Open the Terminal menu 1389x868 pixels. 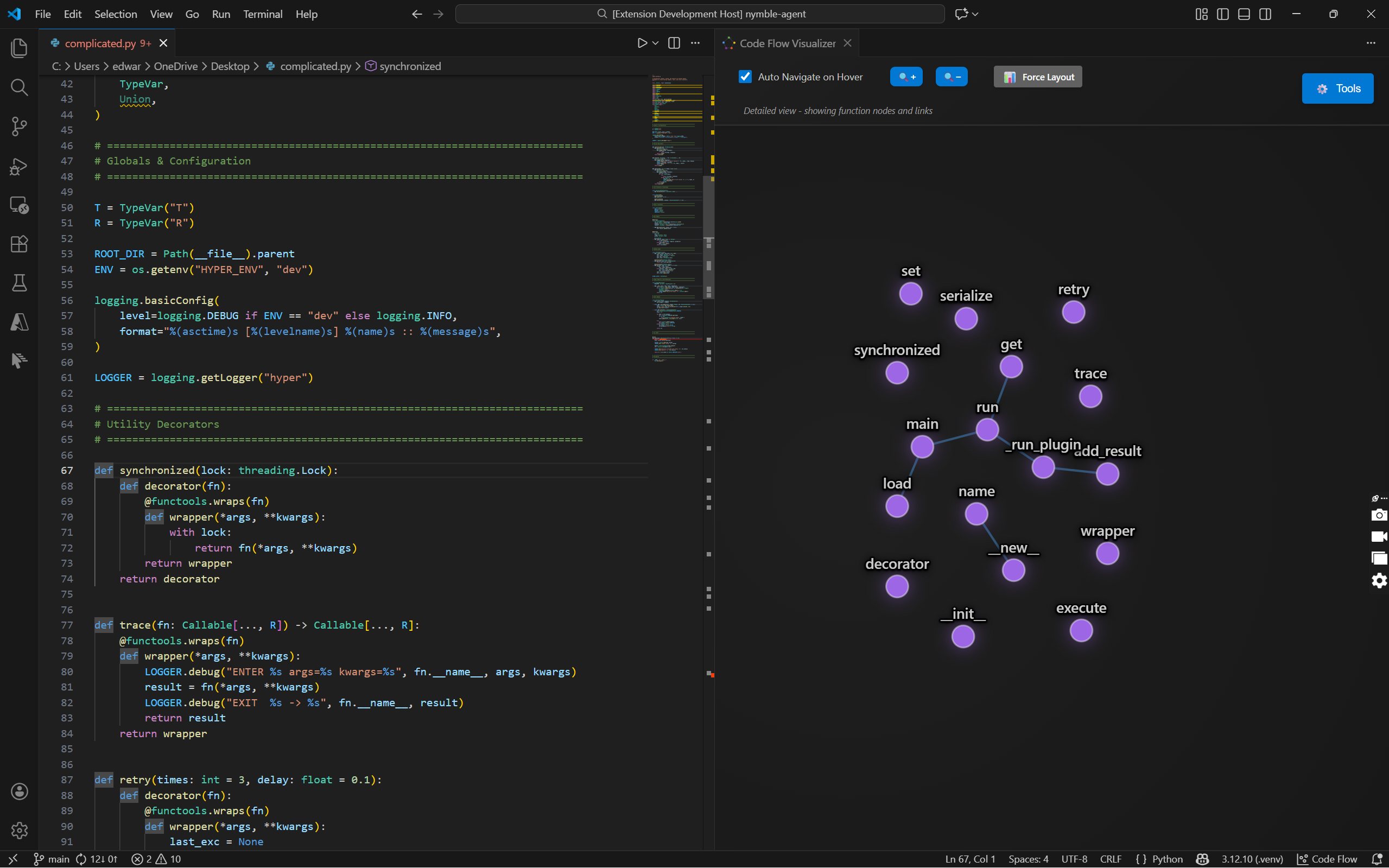(x=262, y=14)
